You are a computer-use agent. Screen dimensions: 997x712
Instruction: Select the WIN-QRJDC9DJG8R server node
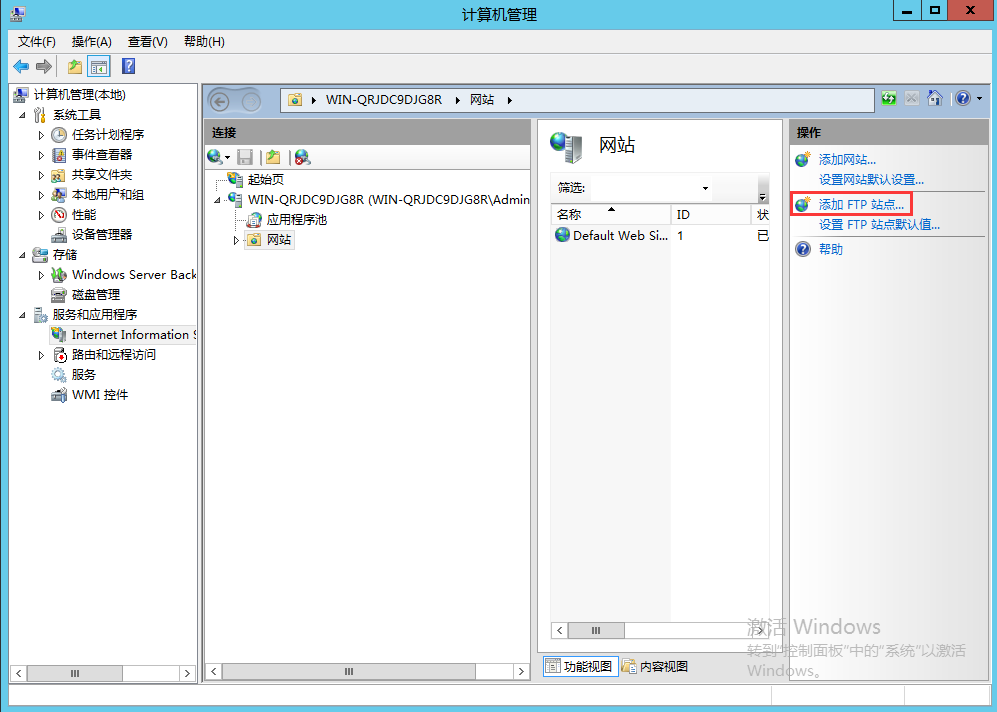click(388, 200)
